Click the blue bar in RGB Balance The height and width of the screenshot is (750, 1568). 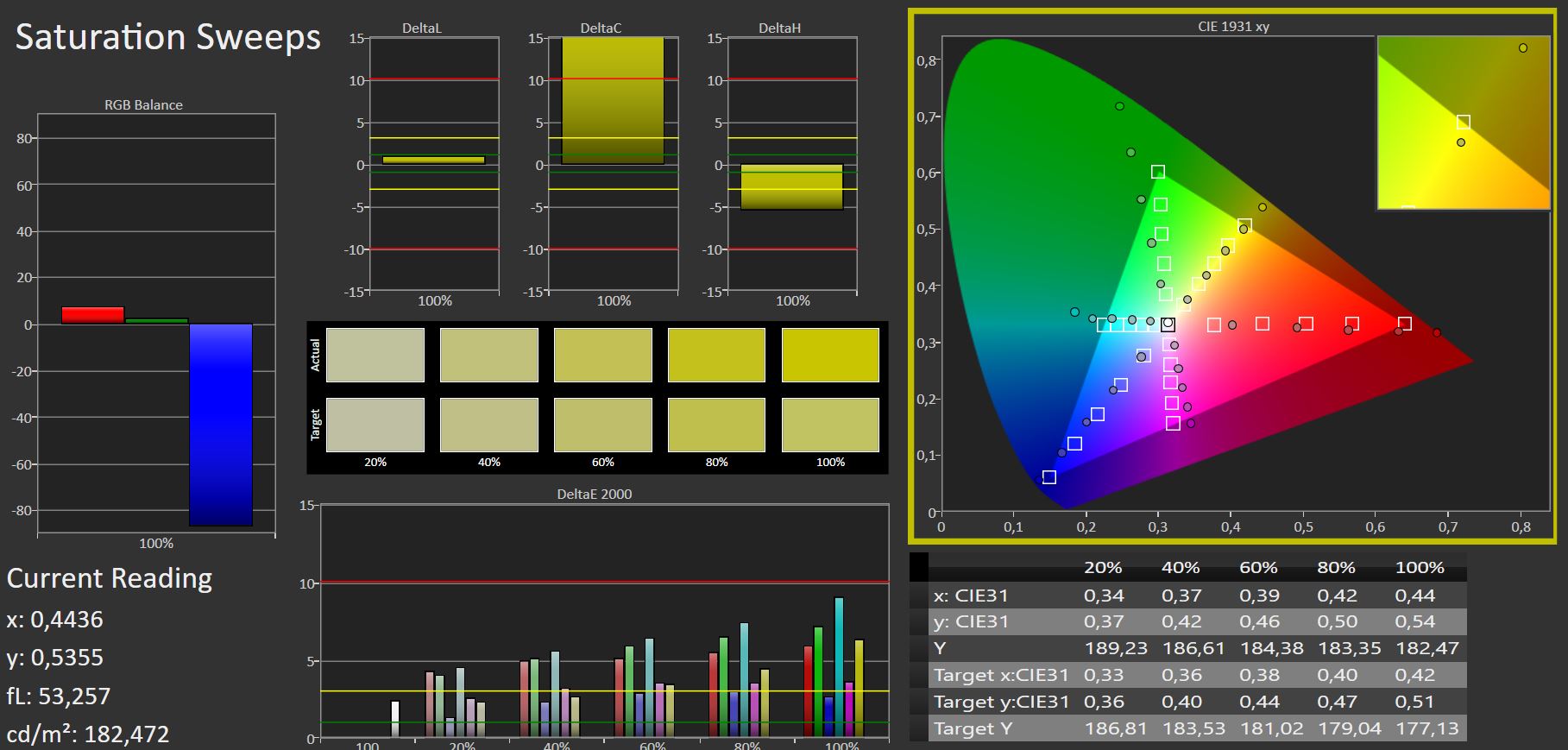[x=221, y=425]
